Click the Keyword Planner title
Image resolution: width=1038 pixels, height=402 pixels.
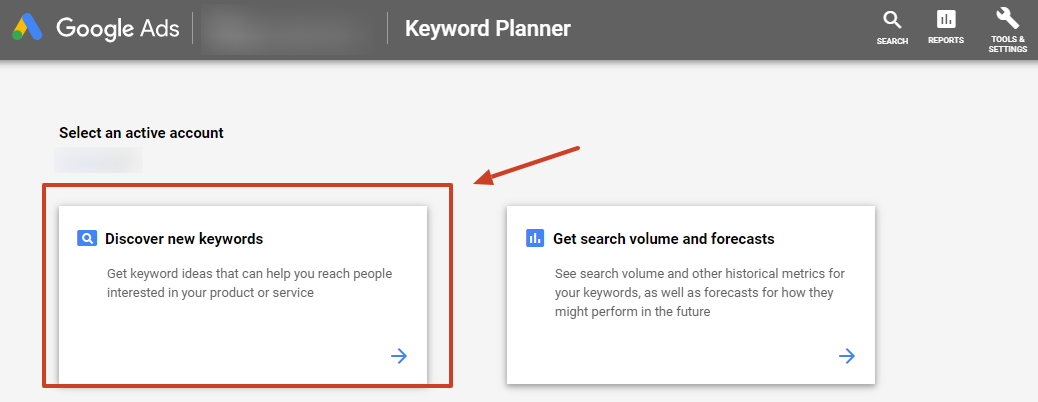[x=488, y=28]
